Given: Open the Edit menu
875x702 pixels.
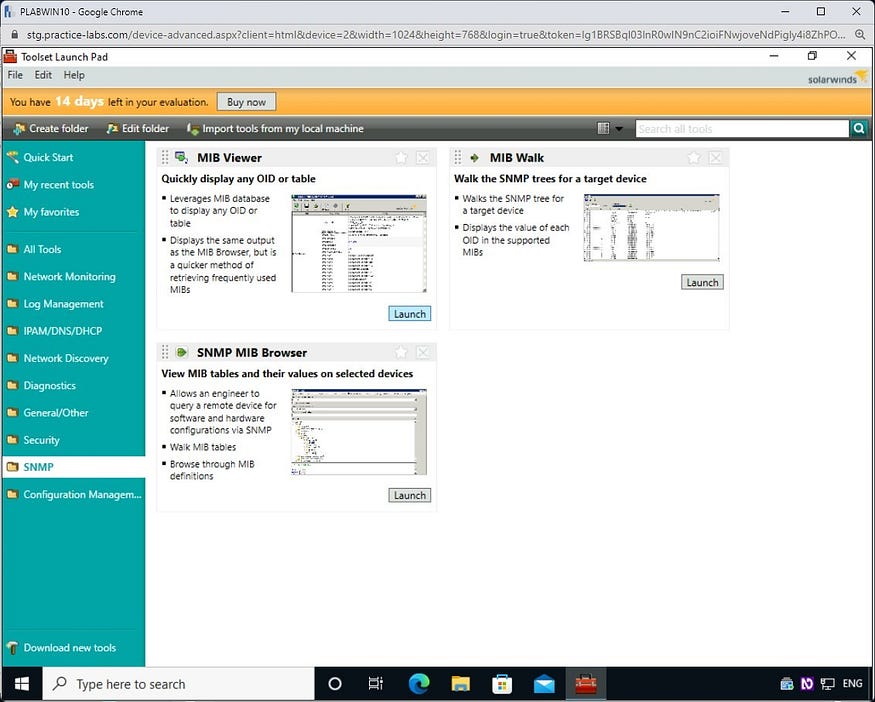Looking at the screenshot, I should pos(43,75).
